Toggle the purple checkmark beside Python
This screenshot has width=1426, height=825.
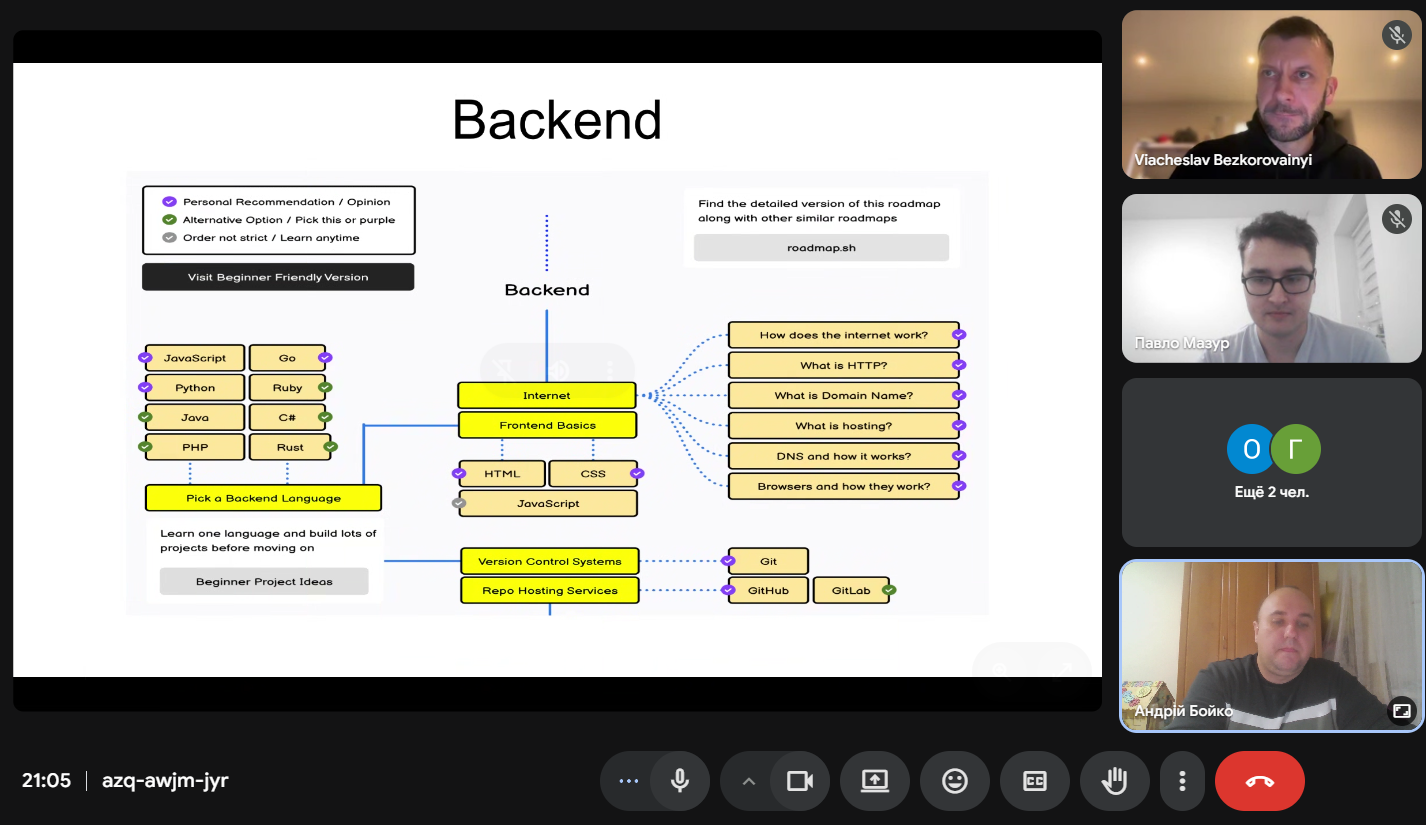[146, 387]
